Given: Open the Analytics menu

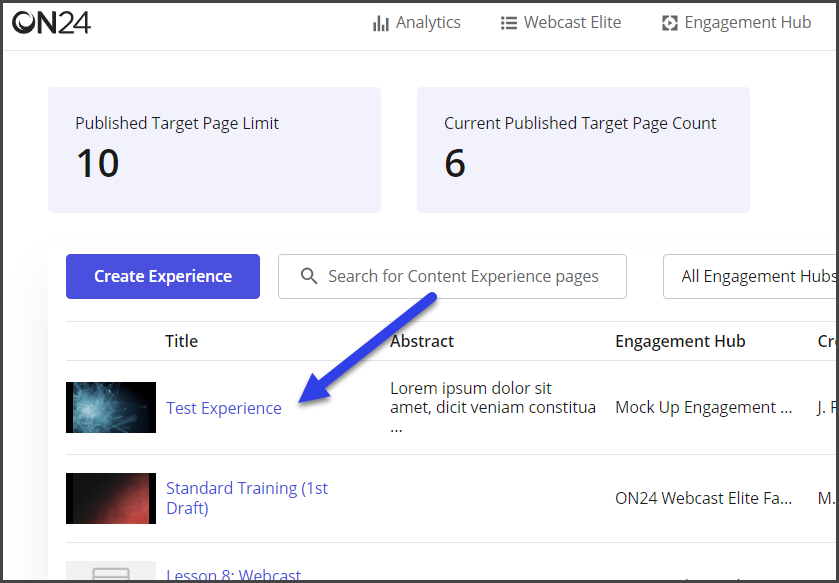Looking at the screenshot, I should tap(417, 22).
